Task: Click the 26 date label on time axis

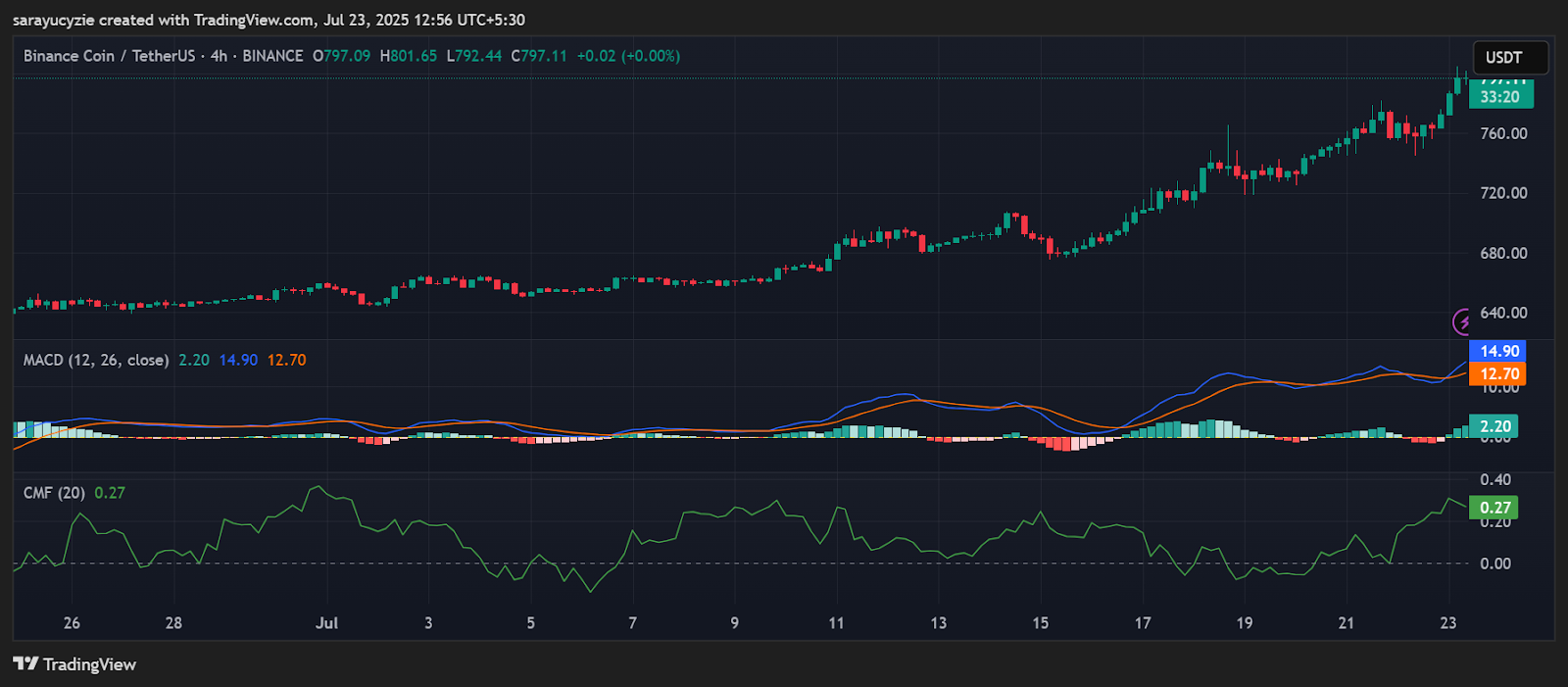Action: 72,623
